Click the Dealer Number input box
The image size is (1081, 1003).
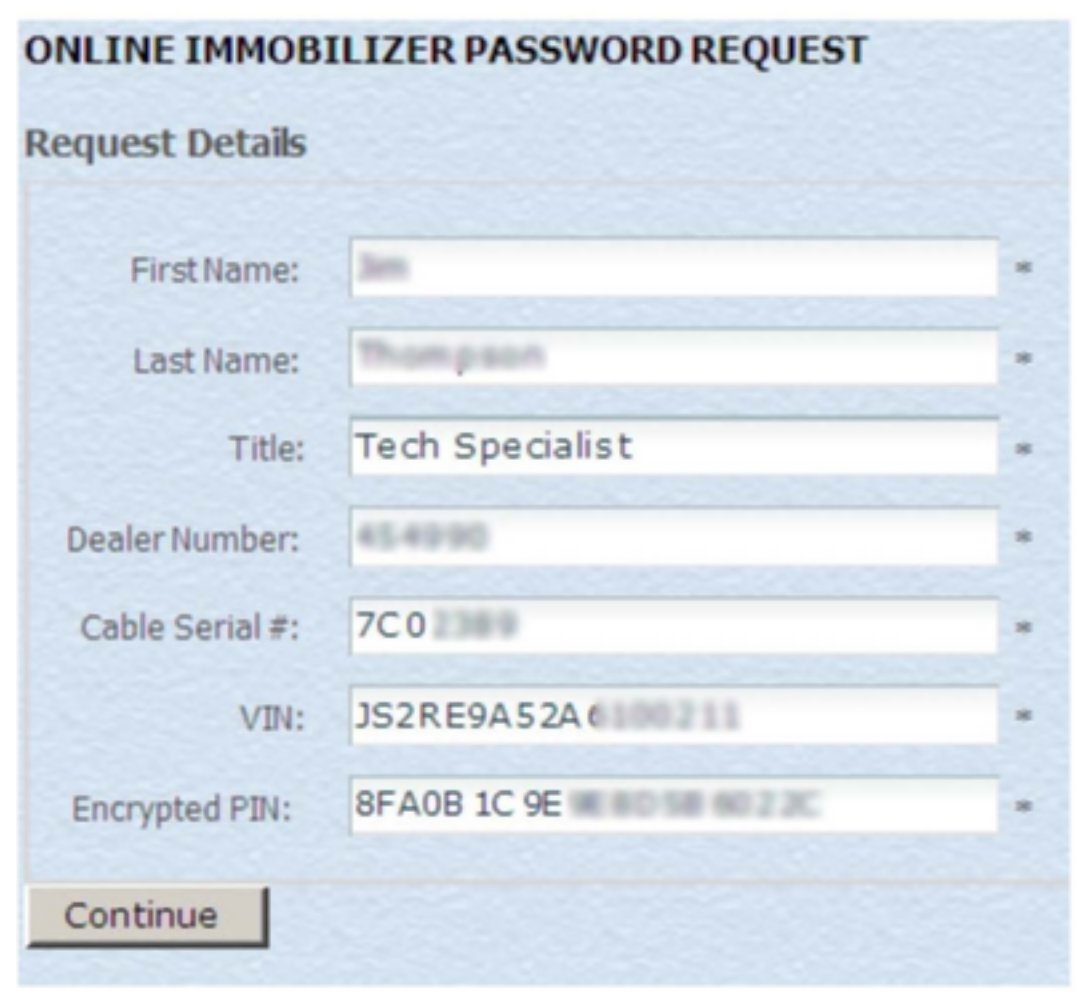(x=673, y=537)
